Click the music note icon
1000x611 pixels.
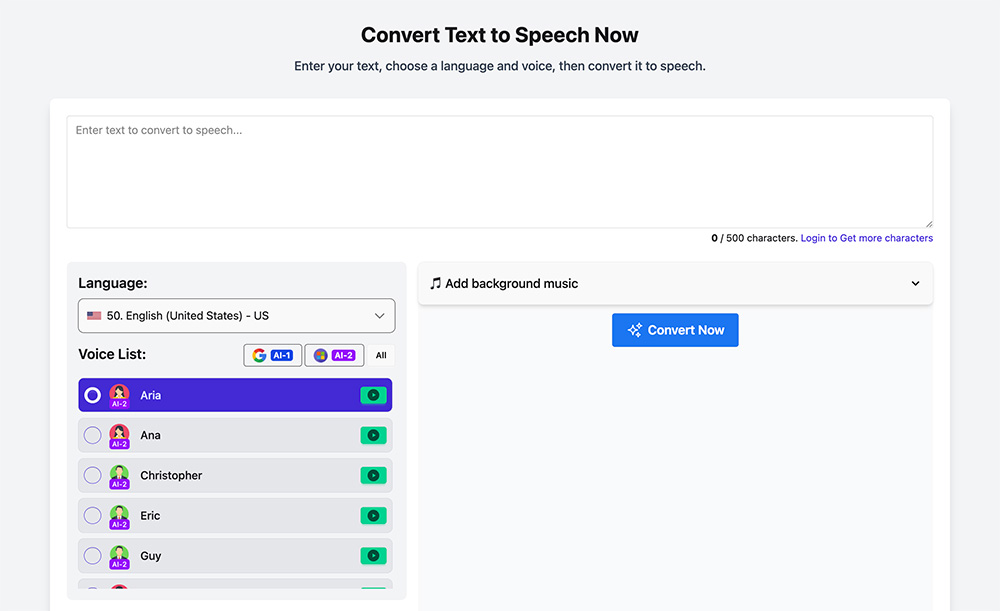tap(436, 283)
